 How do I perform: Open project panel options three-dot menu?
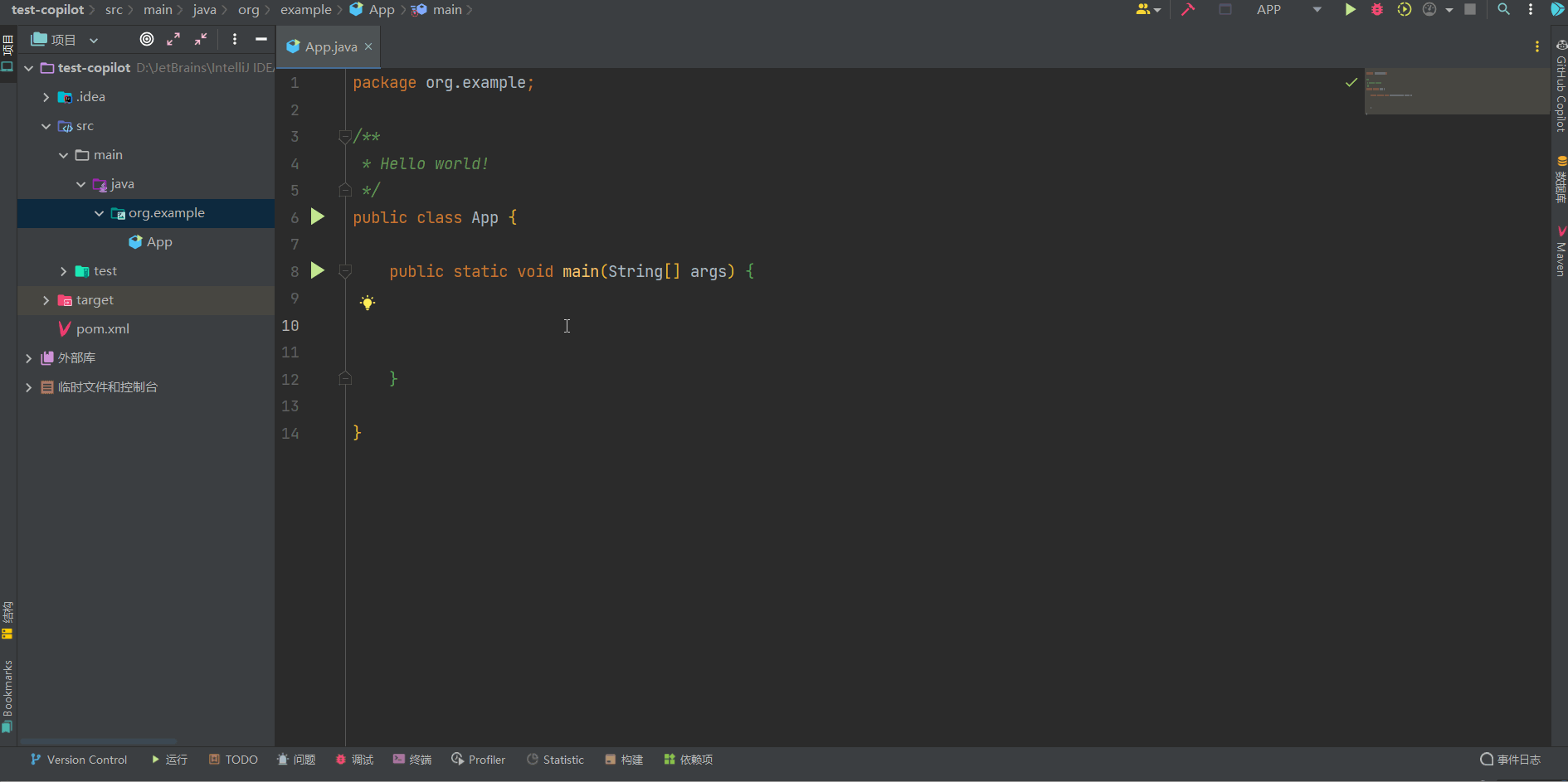tap(235, 39)
